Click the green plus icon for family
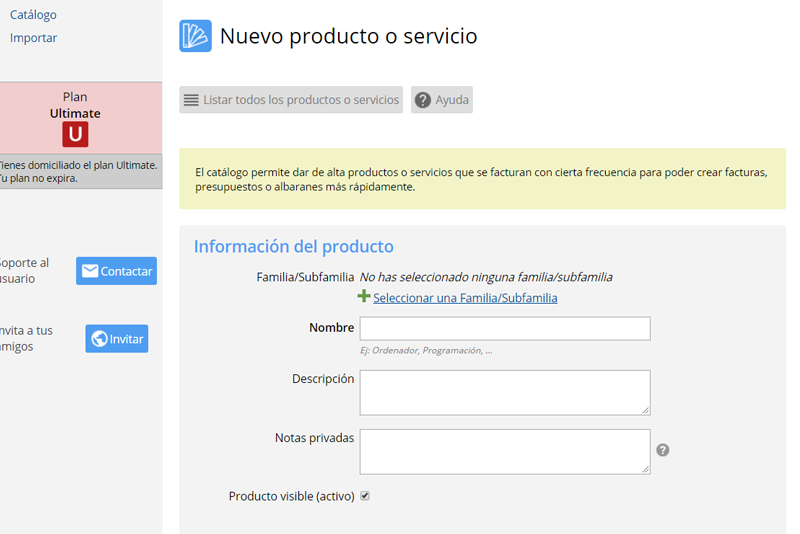The image size is (800, 534). point(364,296)
